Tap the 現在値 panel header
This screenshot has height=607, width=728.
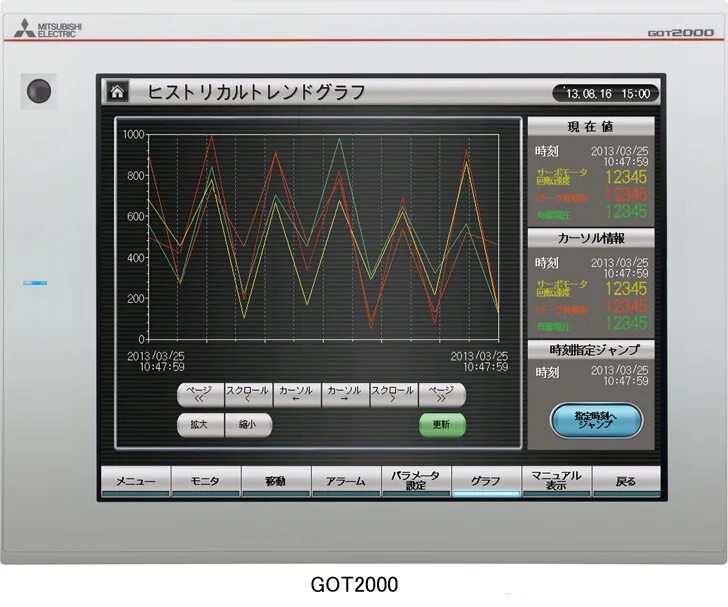[x=591, y=126]
